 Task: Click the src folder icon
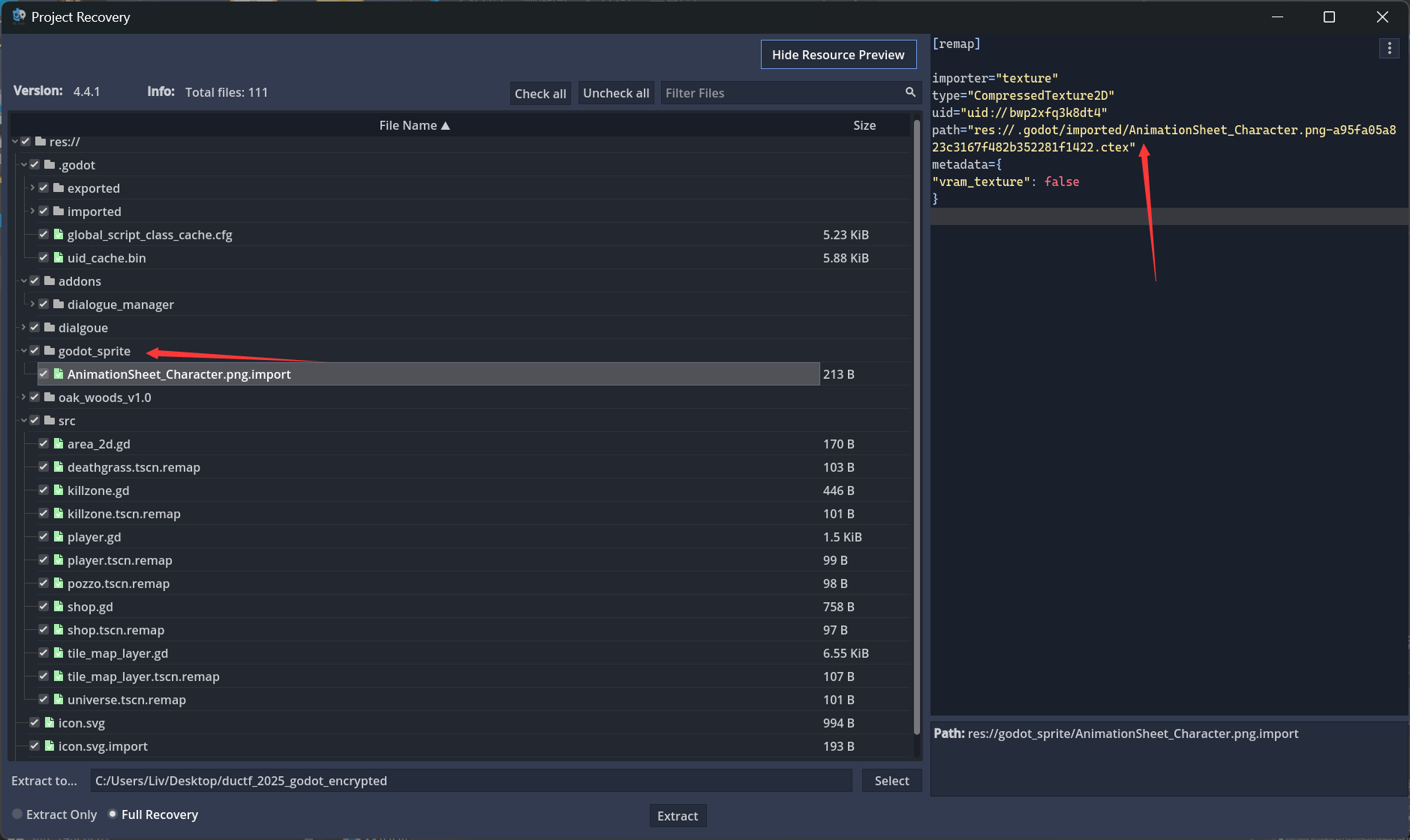coord(50,420)
